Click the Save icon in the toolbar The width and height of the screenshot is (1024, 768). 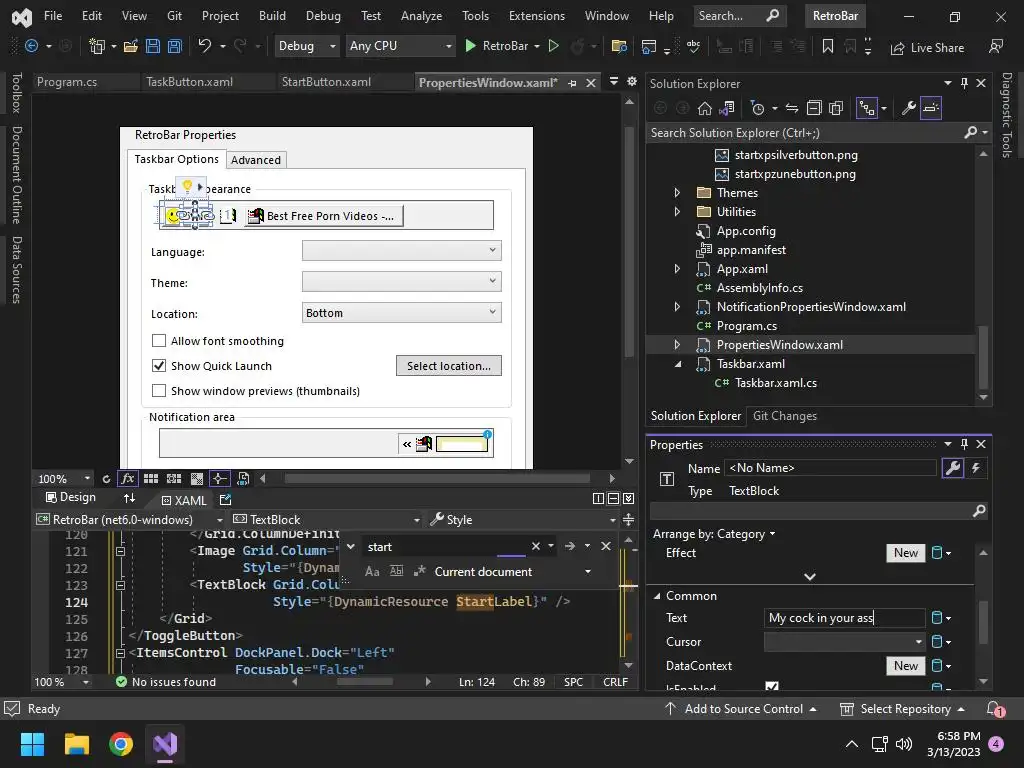coord(153,46)
